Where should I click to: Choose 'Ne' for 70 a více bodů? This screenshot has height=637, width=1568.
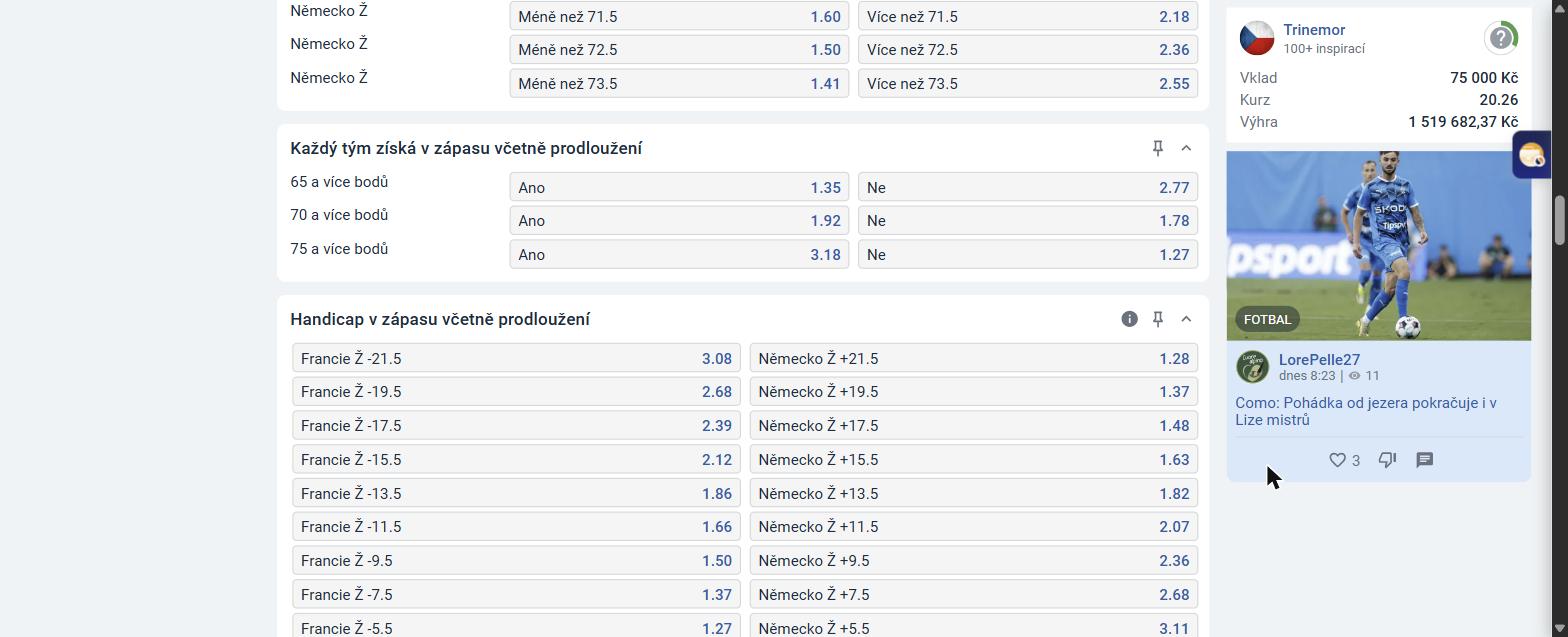click(x=1028, y=221)
